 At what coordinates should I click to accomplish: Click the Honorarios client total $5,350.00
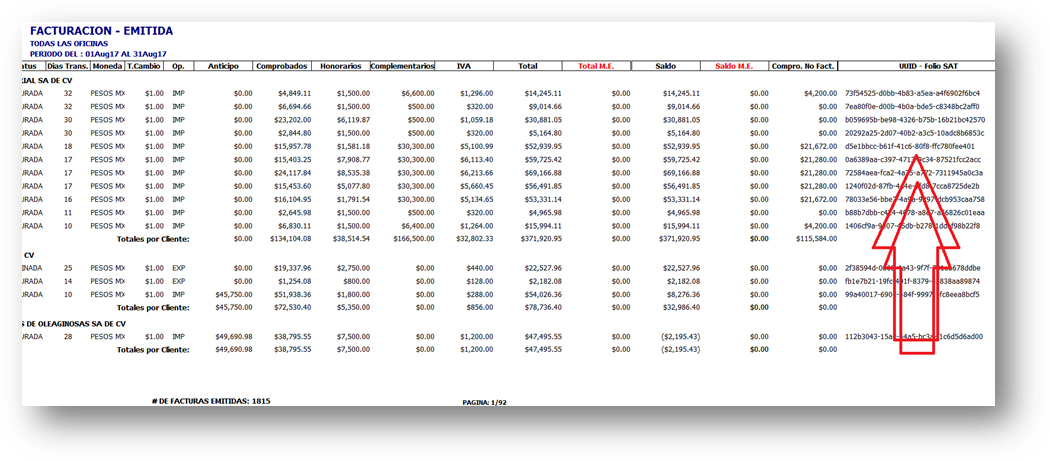(x=352, y=308)
